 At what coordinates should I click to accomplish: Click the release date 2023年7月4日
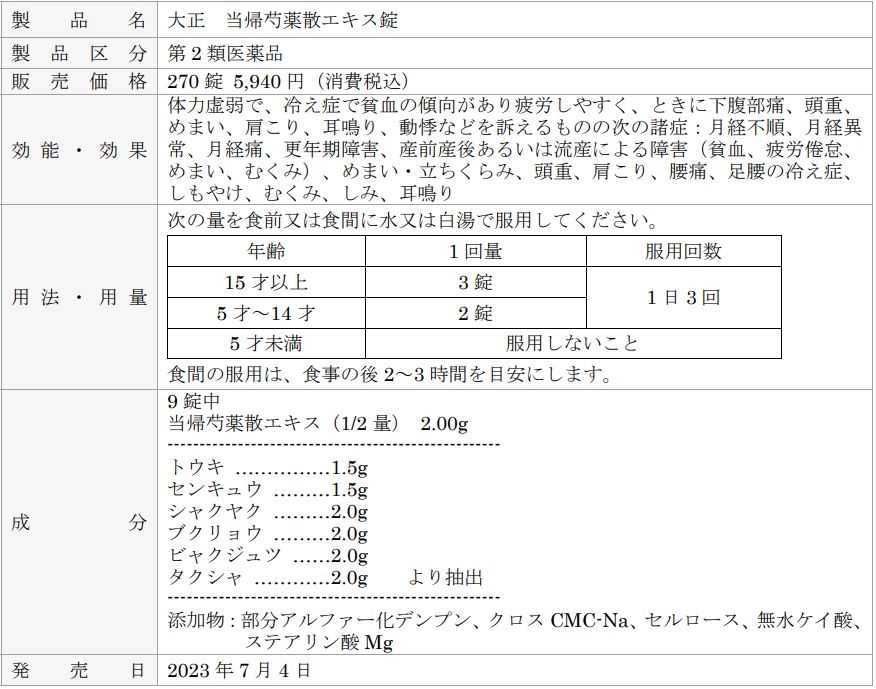coord(238,670)
